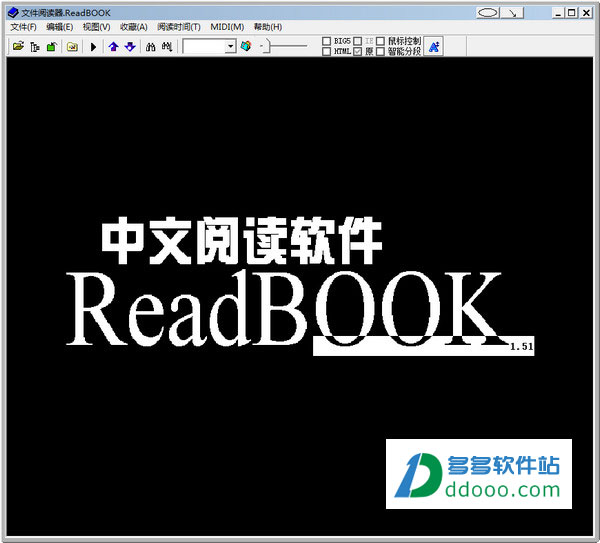This screenshot has width=600, height=543.
Task: Click the toolbar speed slider thumb
Action: pos(267,46)
